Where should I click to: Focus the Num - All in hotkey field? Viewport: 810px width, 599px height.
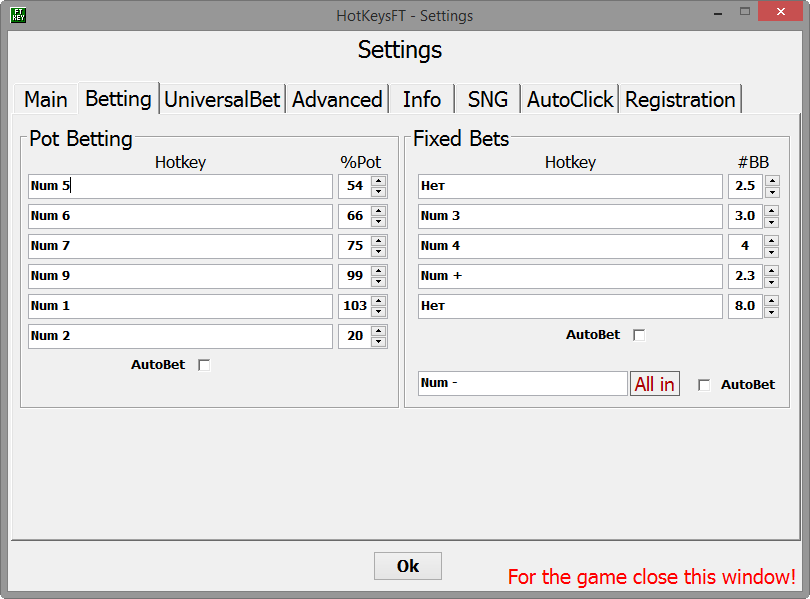pos(523,384)
